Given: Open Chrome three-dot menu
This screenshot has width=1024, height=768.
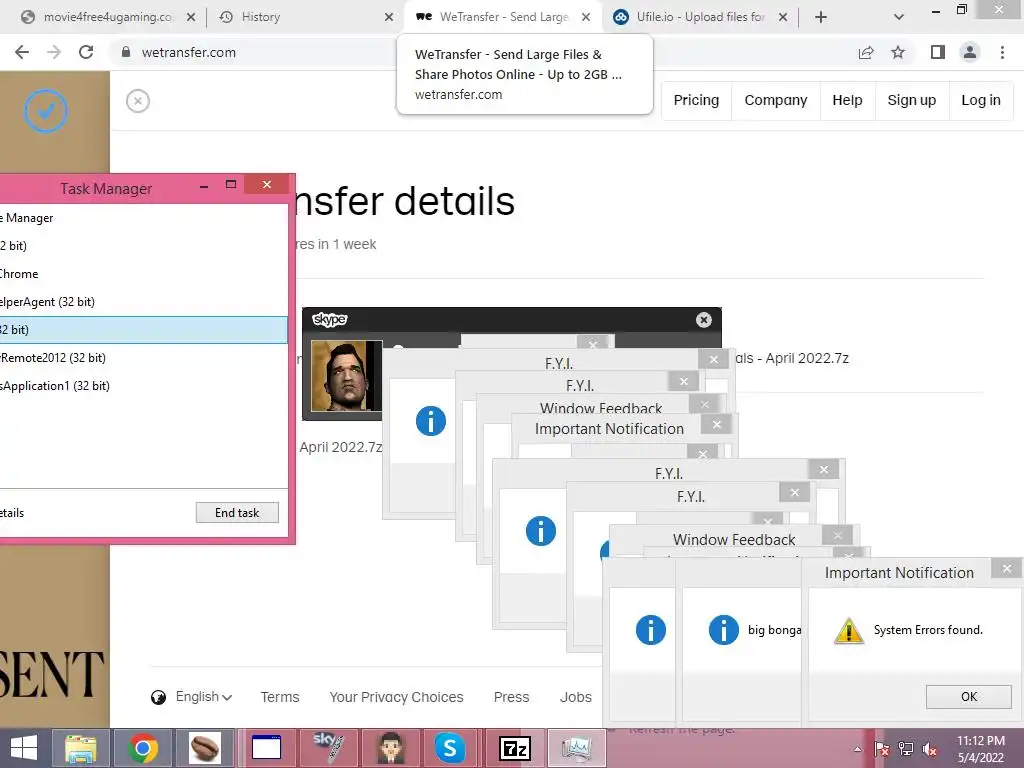Looking at the screenshot, I should [x=1002, y=52].
